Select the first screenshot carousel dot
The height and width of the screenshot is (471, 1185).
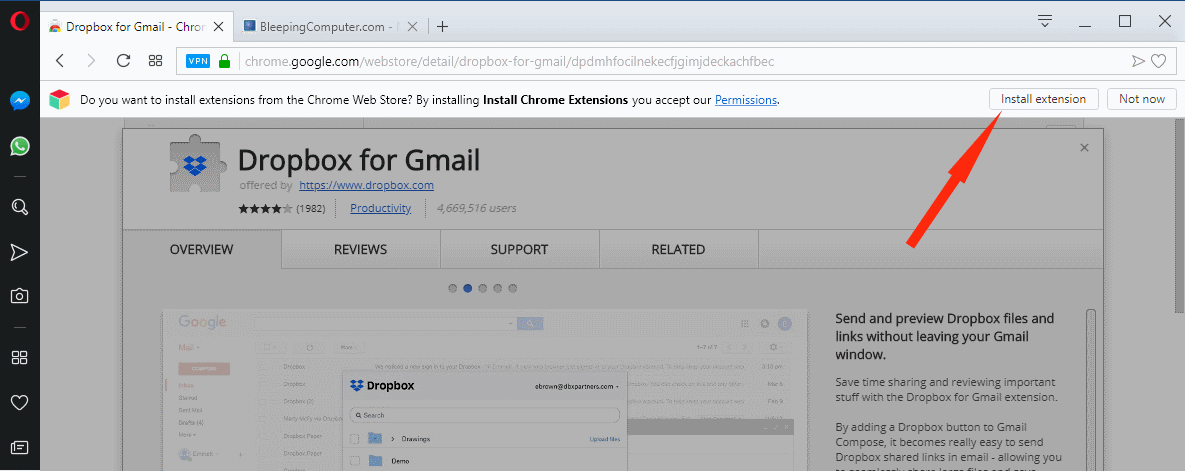click(x=453, y=288)
